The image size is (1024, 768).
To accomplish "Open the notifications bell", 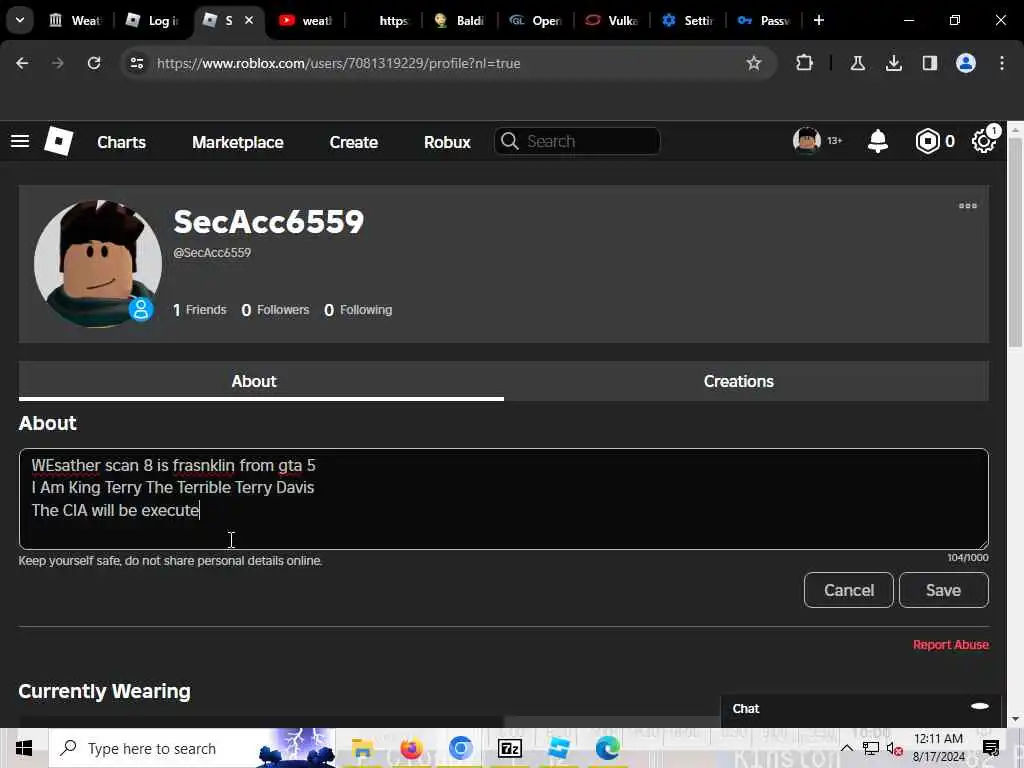I will tap(878, 141).
